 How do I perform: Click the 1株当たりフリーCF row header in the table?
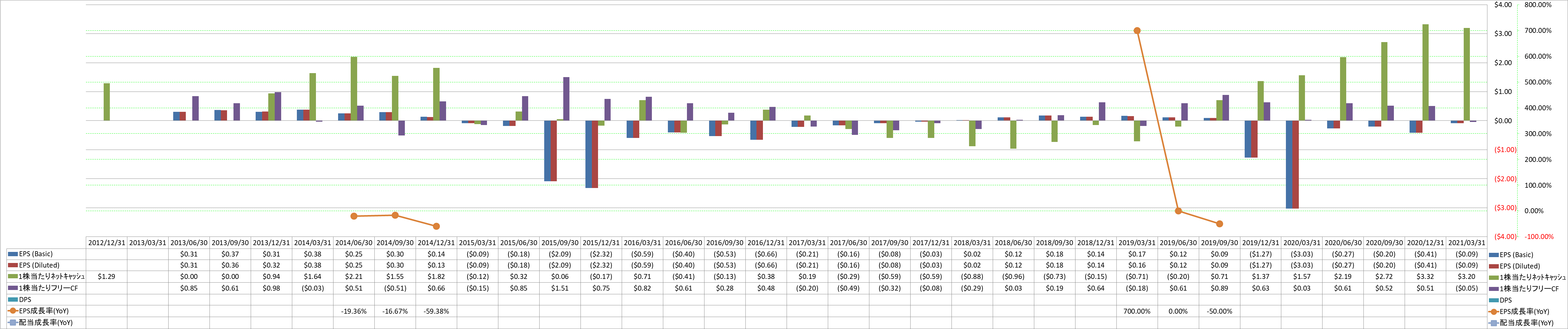click(46, 288)
